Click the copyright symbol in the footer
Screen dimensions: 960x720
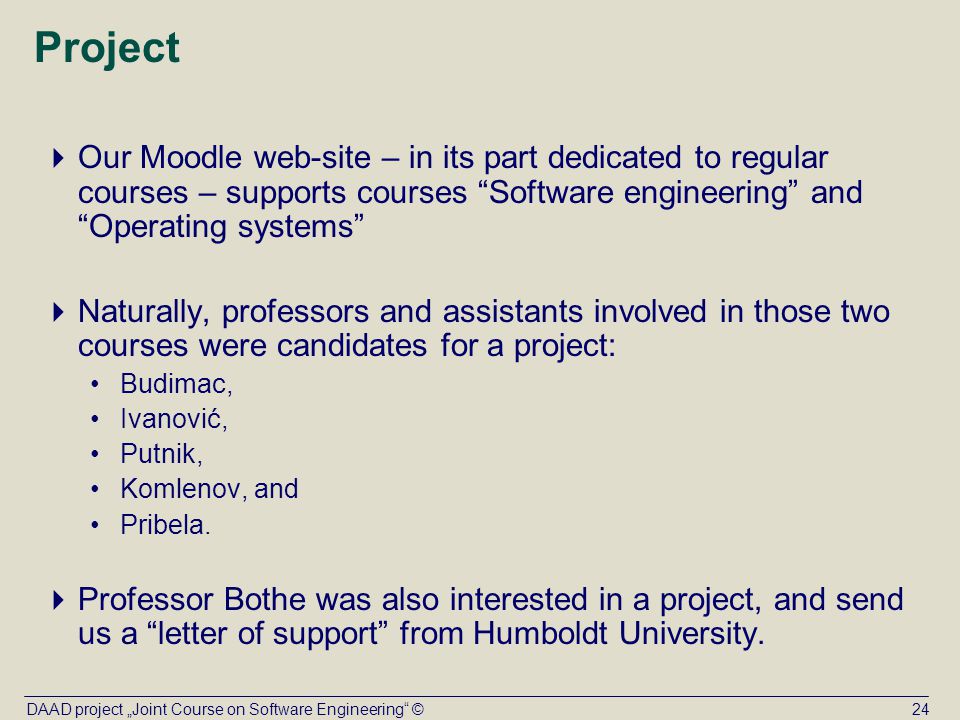pos(418,709)
